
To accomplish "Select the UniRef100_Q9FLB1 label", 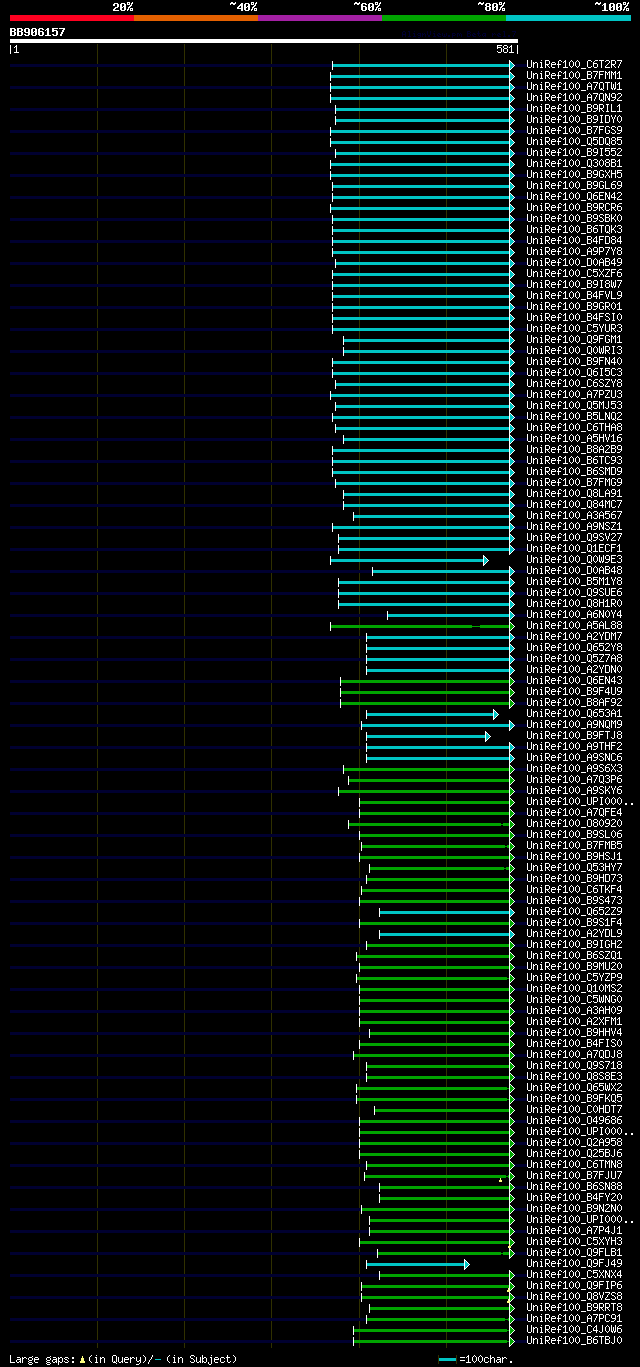I will pos(574,1252).
